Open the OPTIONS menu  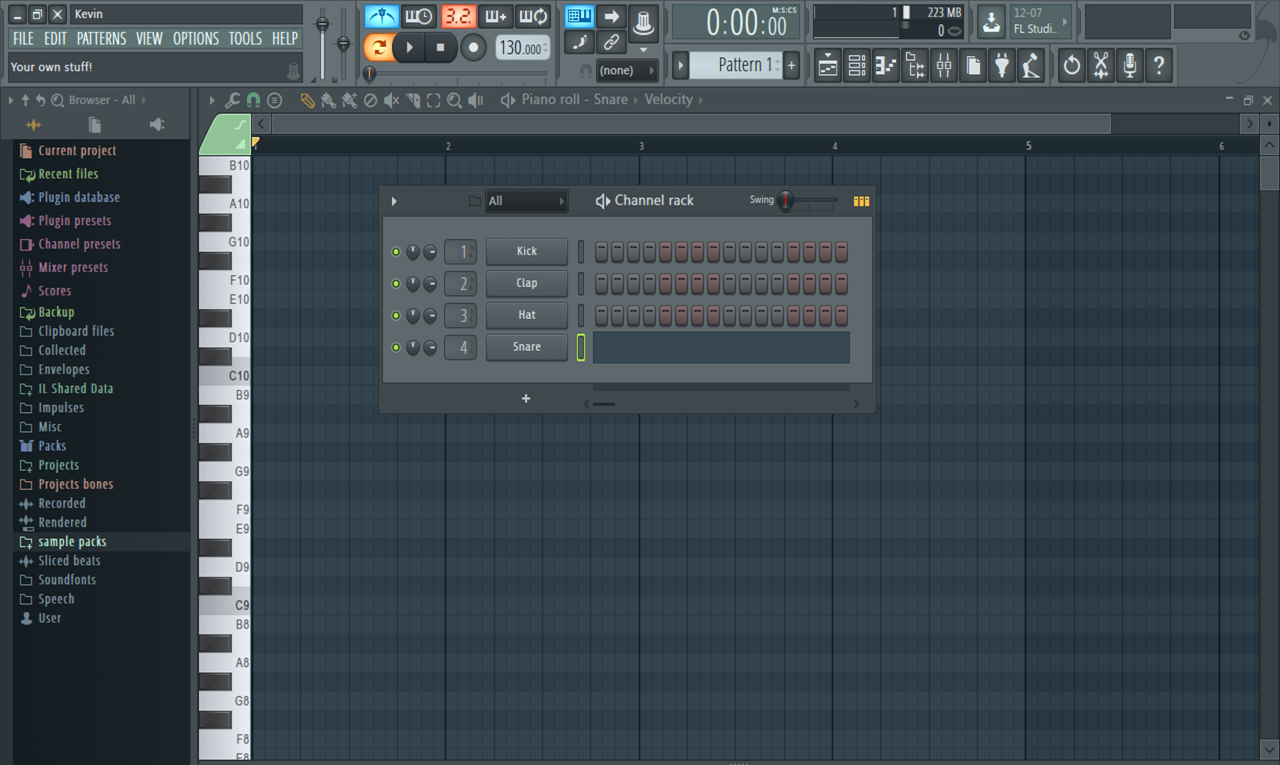coord(196,39)
